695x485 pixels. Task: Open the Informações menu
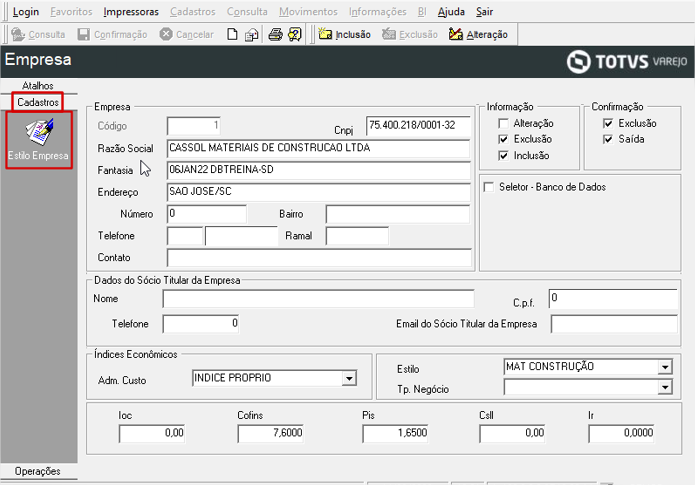(378, 12)
